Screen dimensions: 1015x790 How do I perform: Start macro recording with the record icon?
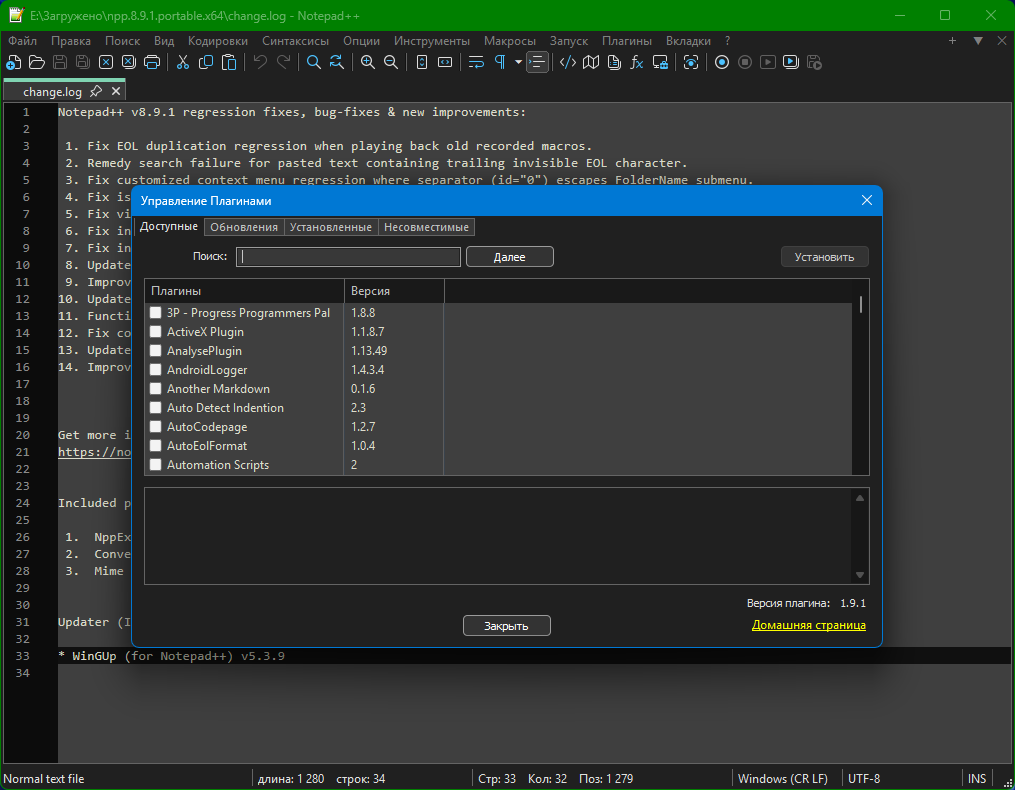(x=722, y=62)
